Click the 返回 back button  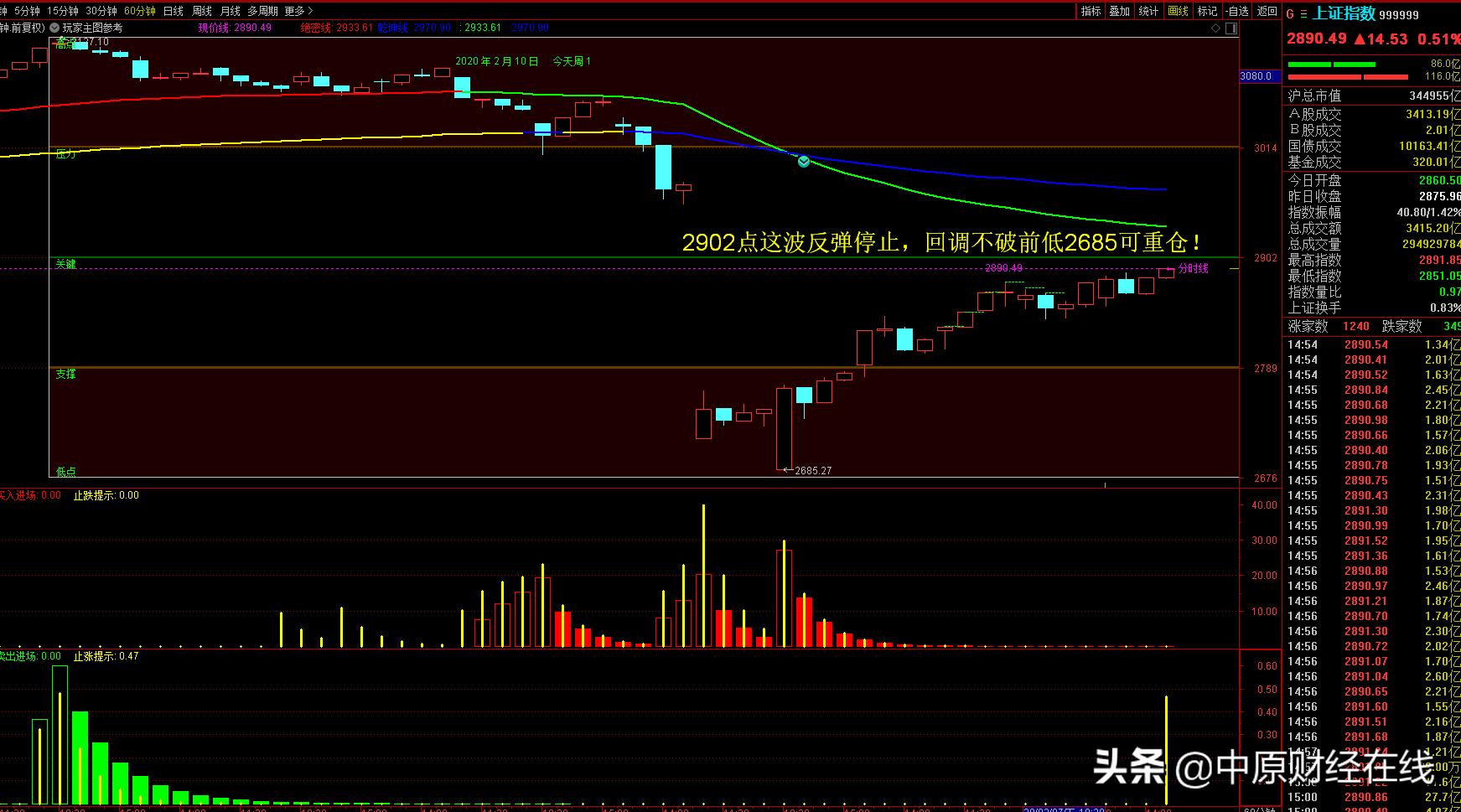point(1267,11)
